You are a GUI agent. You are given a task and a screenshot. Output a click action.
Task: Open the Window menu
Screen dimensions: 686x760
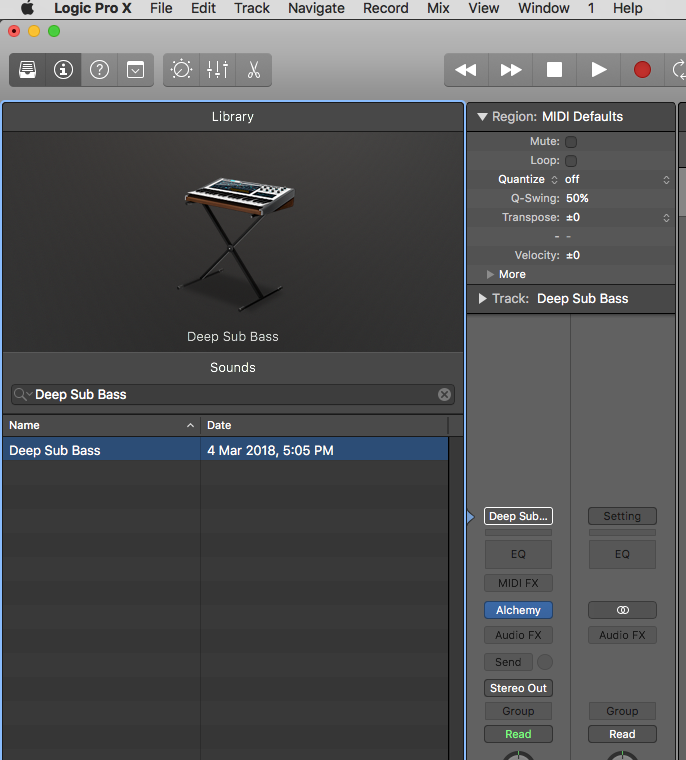pos(543,8)
